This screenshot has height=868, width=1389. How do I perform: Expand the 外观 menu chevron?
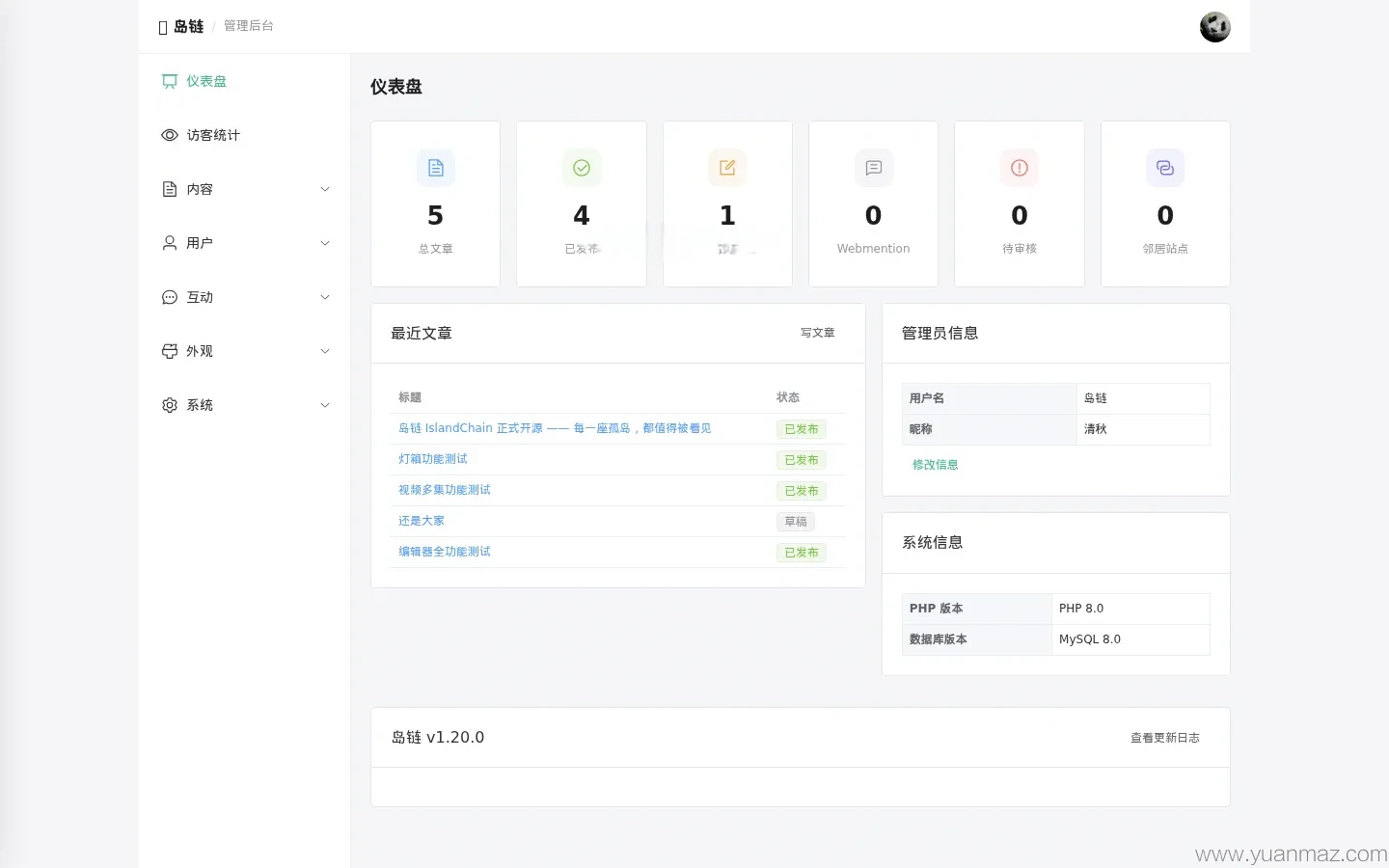click(325, 351)
